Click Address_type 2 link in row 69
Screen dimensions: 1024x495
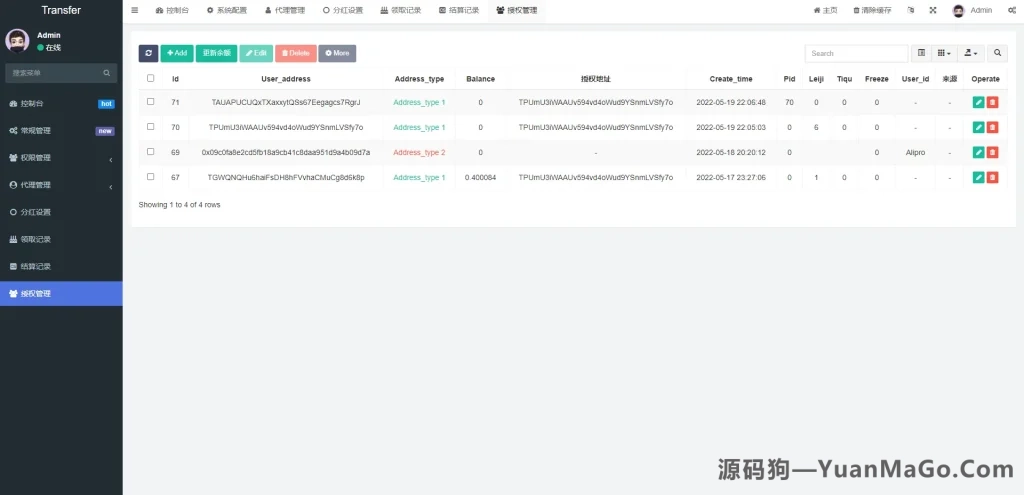click(419, 152)
